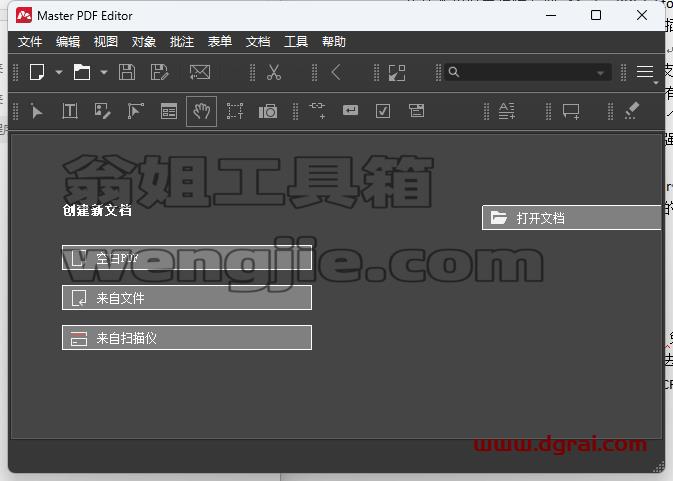Click the Cut scissors icon

274,72
